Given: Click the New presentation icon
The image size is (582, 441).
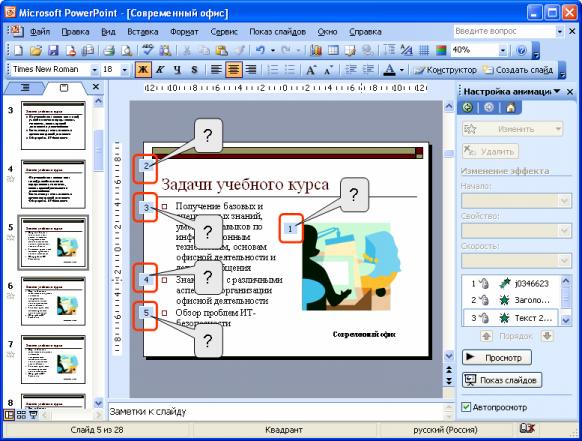Looking at the screenshot, I should [x=18, y=50].
